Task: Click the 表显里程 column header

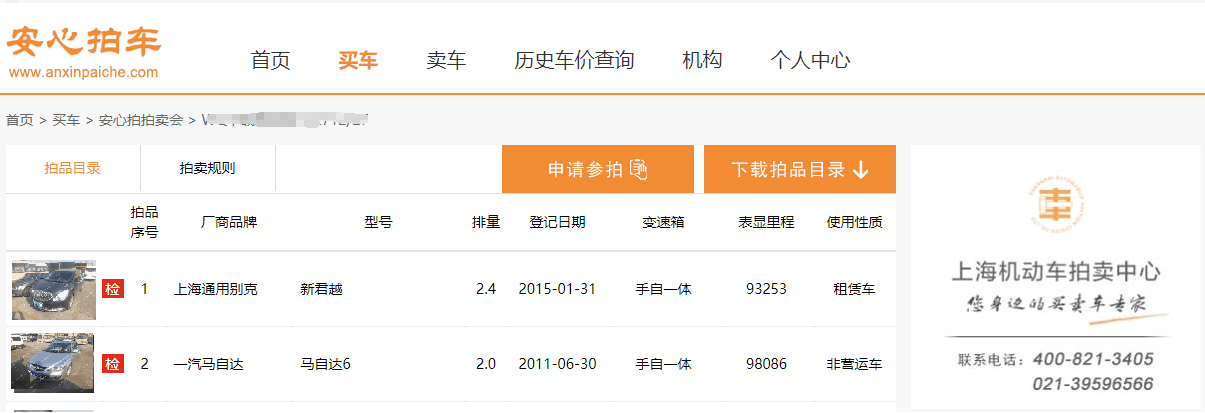Action: tap(766, 222)
